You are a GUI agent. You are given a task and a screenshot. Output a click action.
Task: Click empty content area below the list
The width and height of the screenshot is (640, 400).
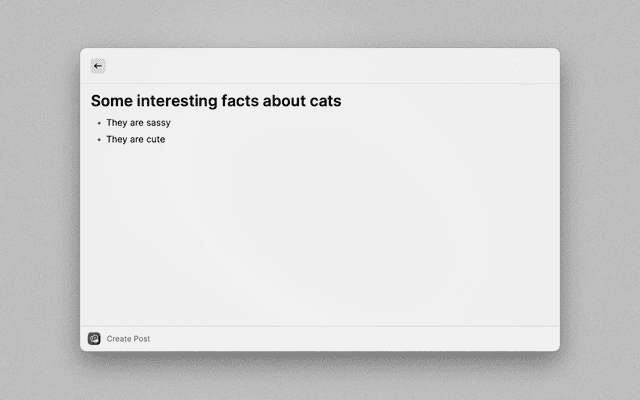tap(320, 240)
